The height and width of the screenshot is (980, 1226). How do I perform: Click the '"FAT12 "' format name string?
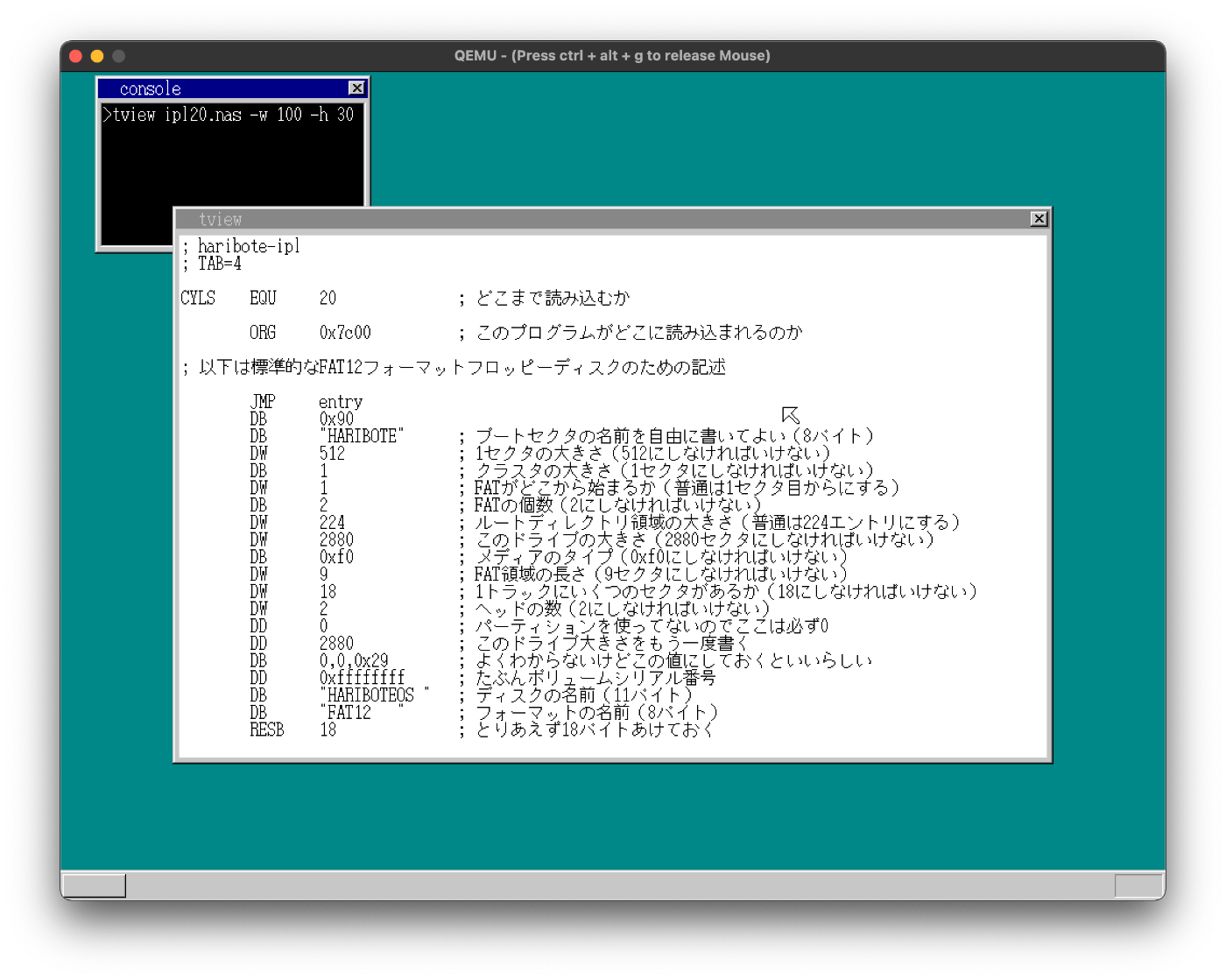362,713
